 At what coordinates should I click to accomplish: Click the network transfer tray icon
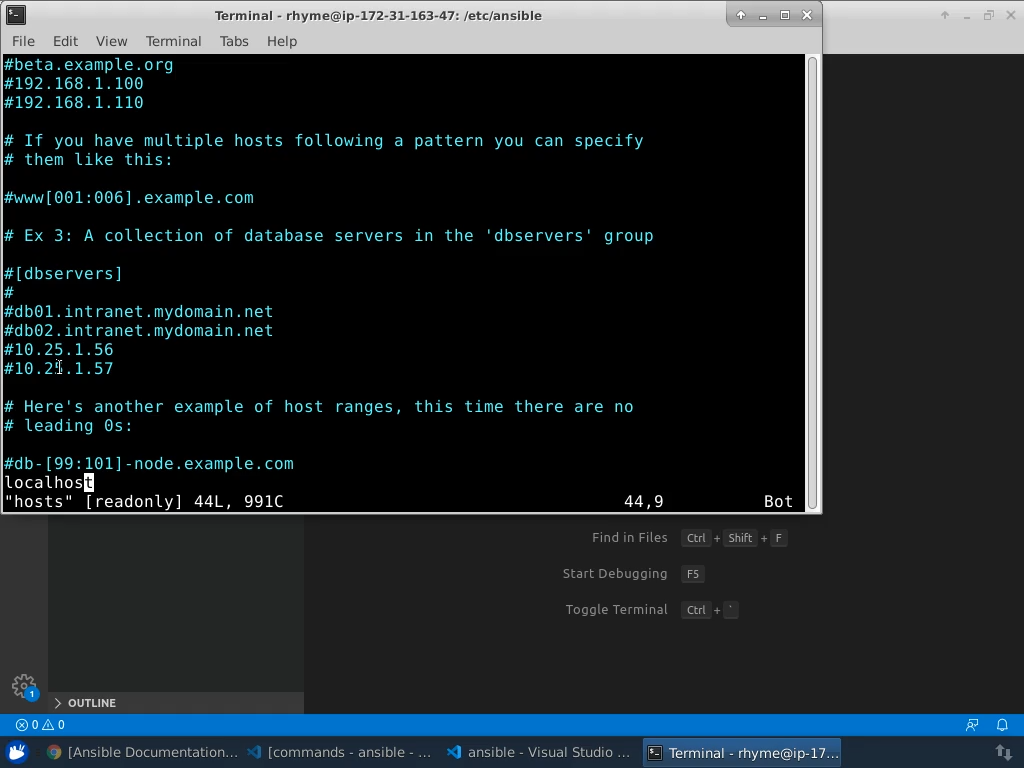pyautogui.click(x=1004, y=753)
